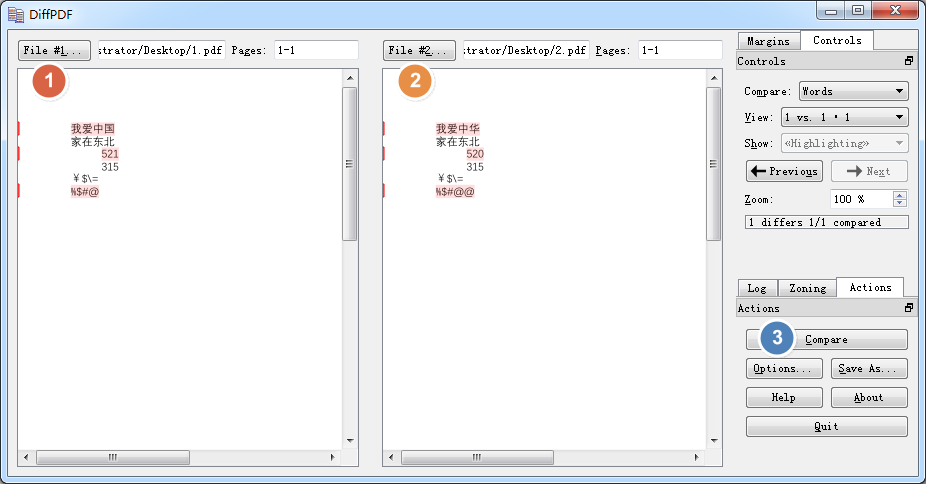Click the right pane scroll down arrow
This screenshot has height=484, width=926.
click(714, 441)
